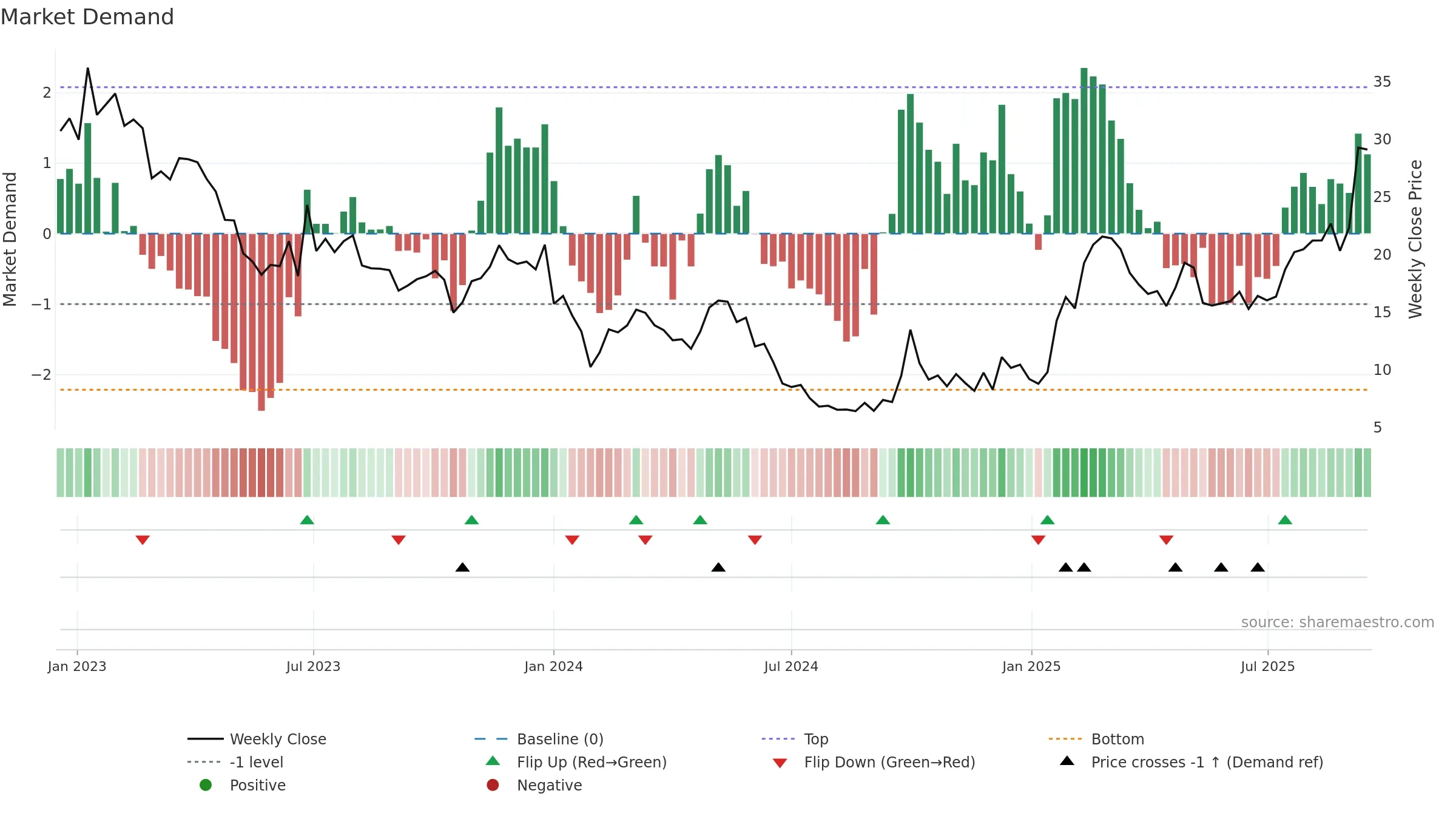The width and height of the screenshot is (1456, 819).
Task: Select the black price-cross triangle in late Jun 2025
Action: [x=1258, y=567]
